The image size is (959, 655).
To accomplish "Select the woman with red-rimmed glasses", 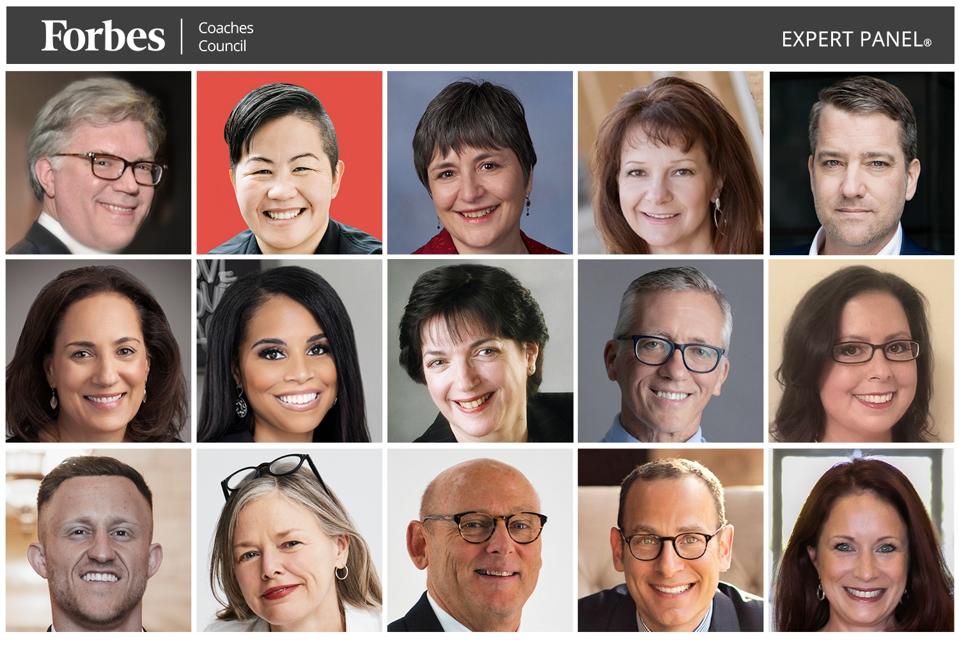I will pyautogui.click(x=862, y=351).
